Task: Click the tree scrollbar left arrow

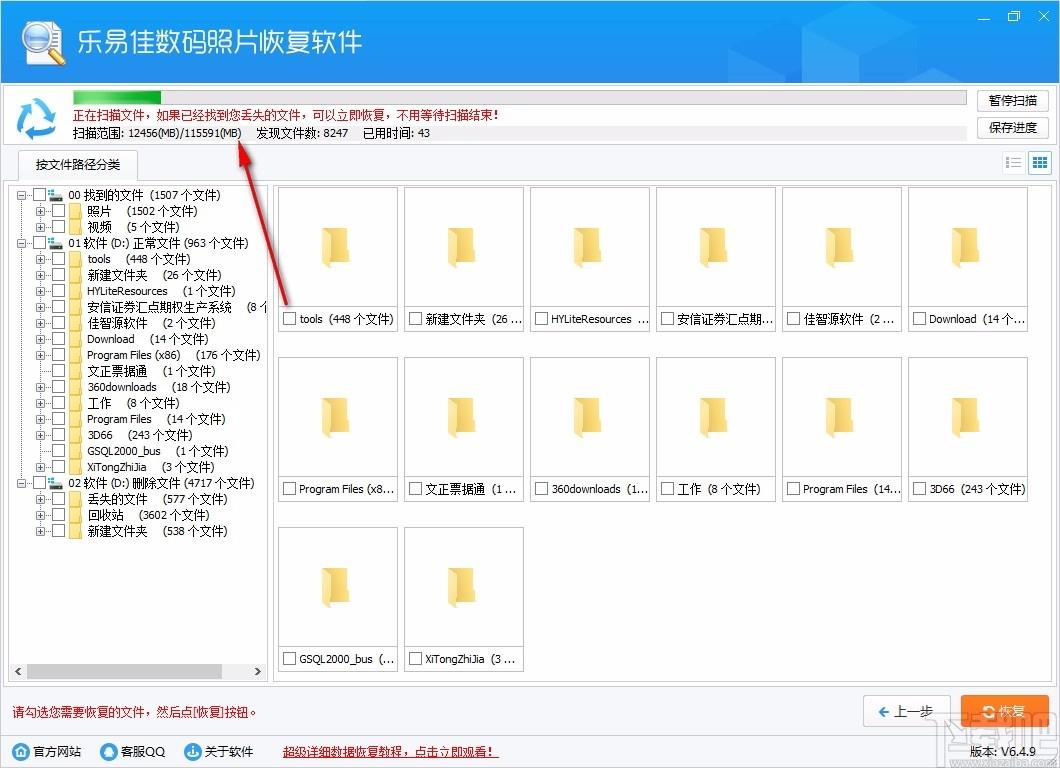Action: [18, 671]
